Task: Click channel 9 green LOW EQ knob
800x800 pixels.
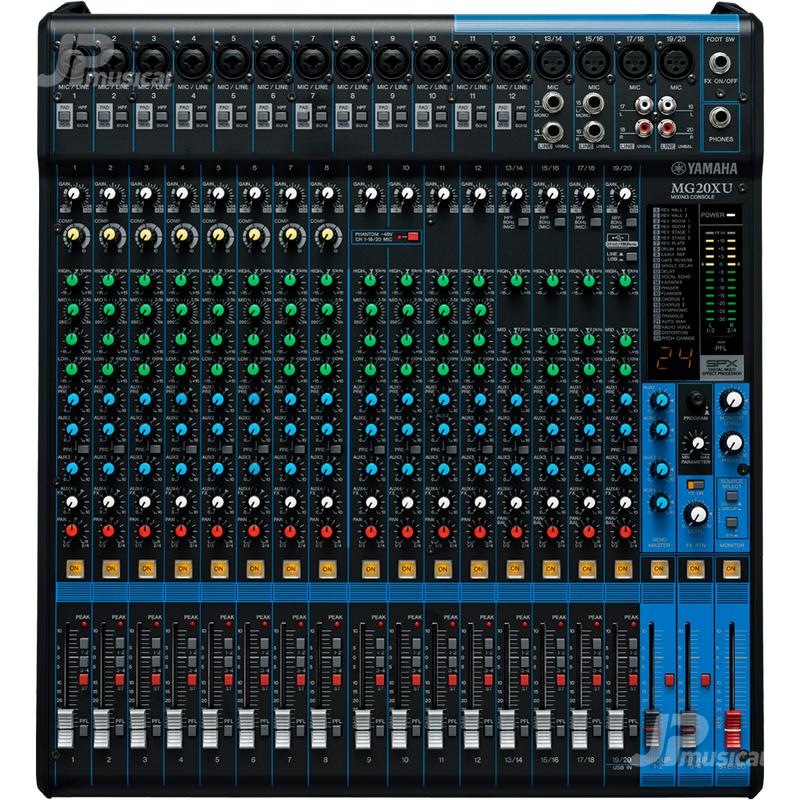Action: 370,369
